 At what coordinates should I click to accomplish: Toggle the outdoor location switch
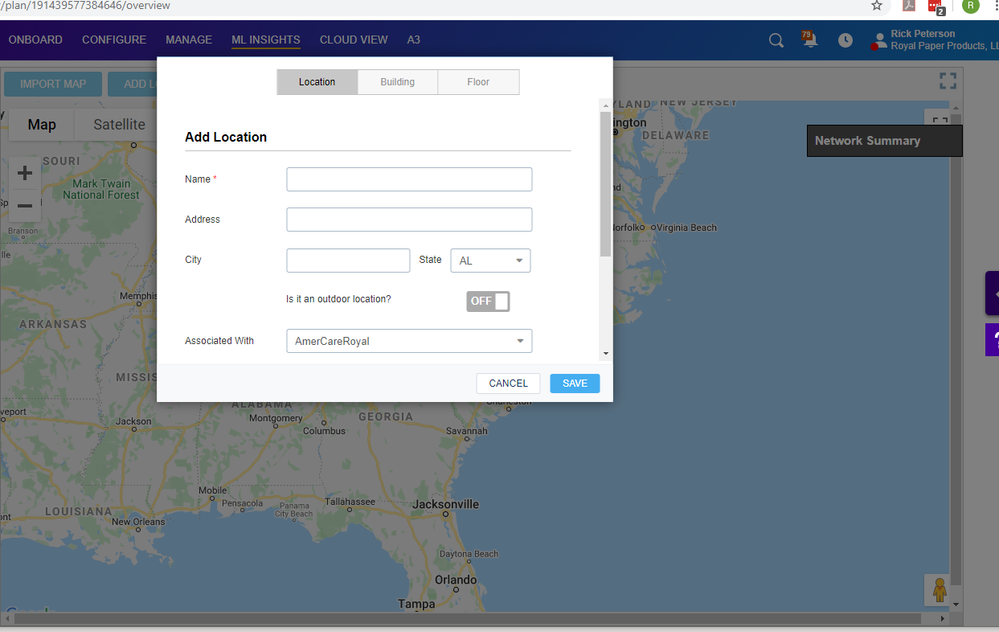coord(488,301)
